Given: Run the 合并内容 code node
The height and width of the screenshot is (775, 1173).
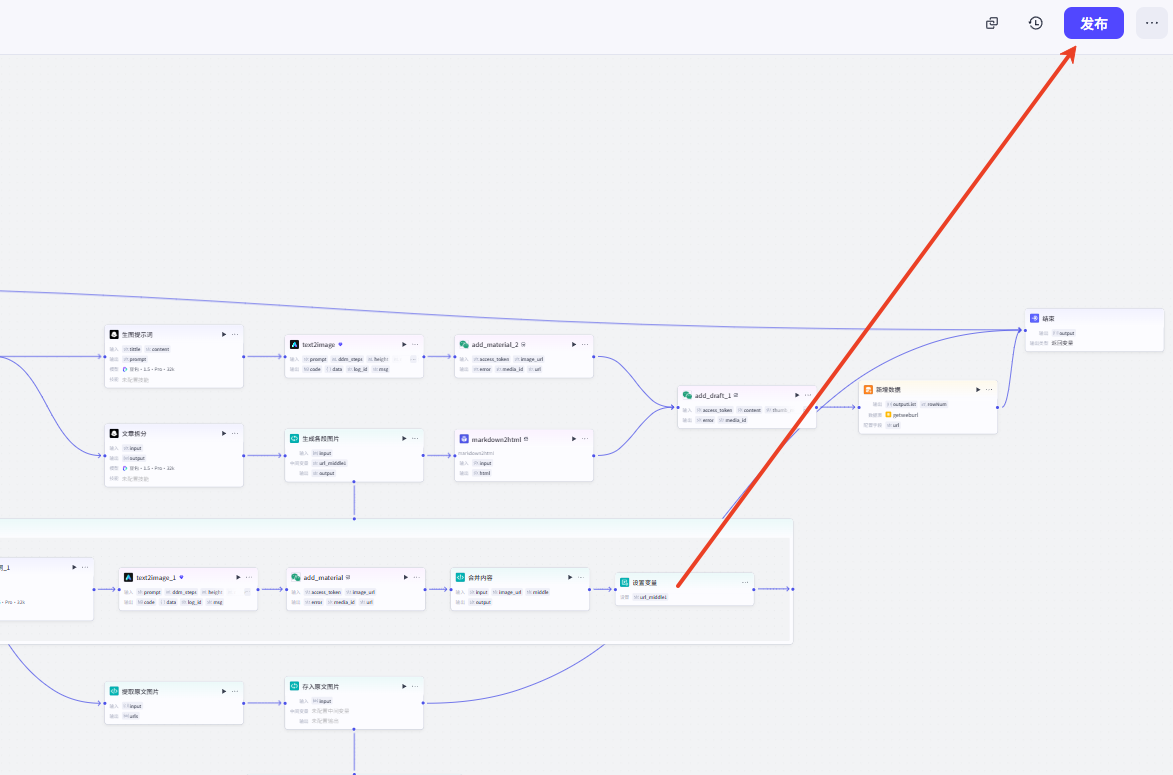Looking at the screenshot, I should coord(570,578).
